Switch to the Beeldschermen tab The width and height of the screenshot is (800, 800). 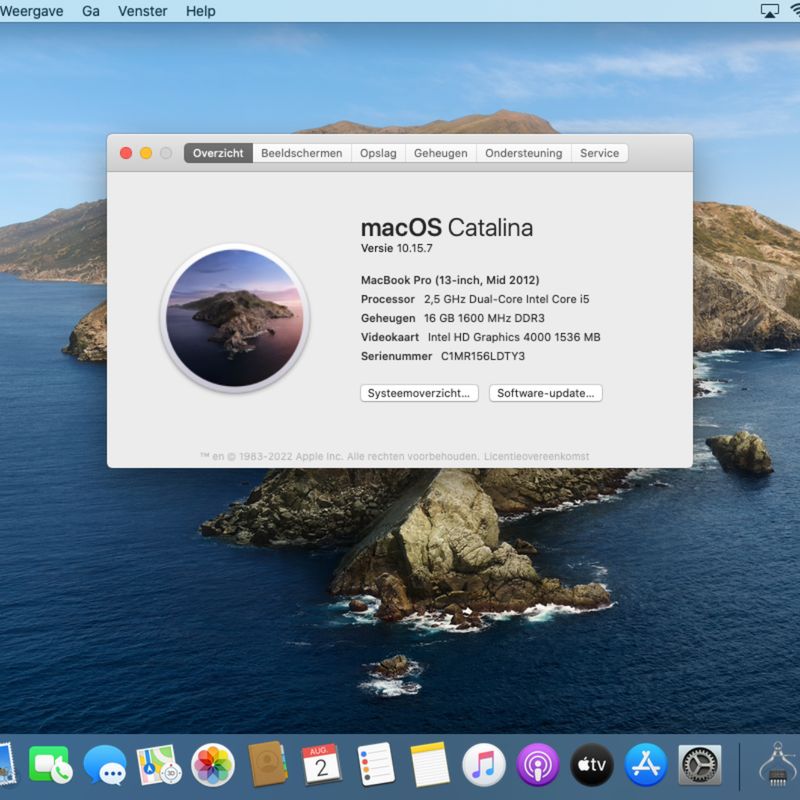tap(302, 153)
